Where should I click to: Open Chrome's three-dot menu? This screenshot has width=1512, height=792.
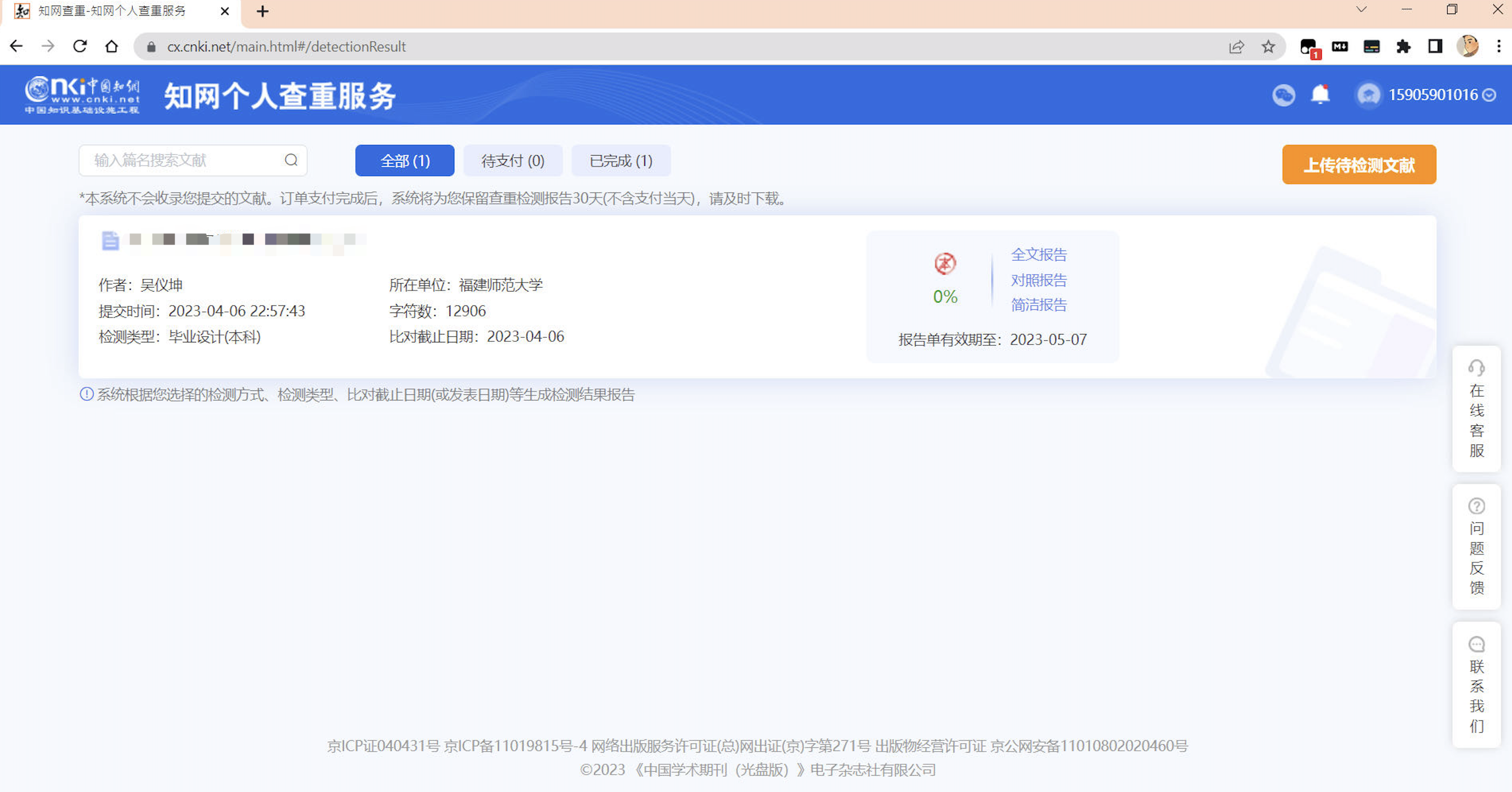point(1498,47)
